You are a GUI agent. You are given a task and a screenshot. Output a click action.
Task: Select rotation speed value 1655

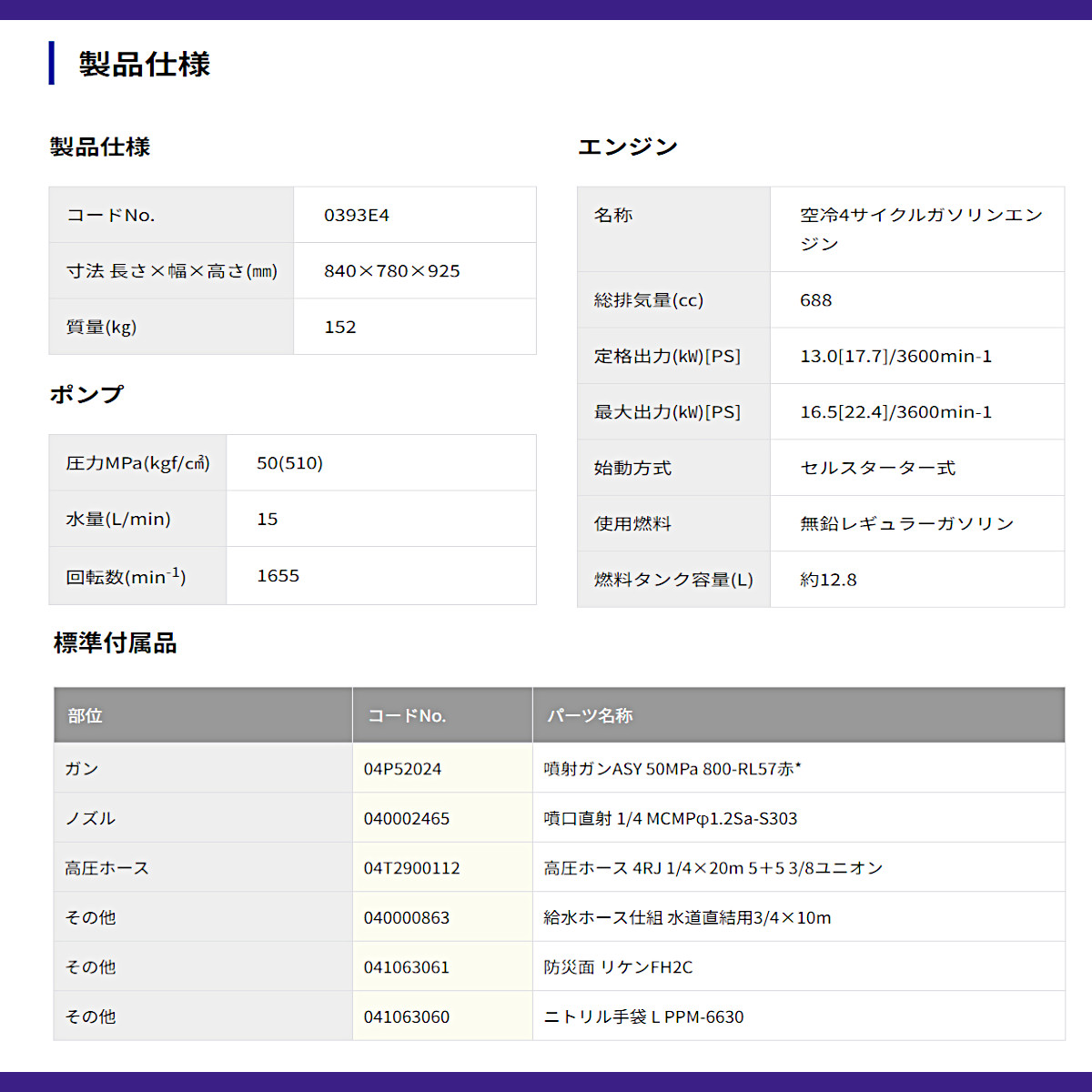tap(278, 576)
